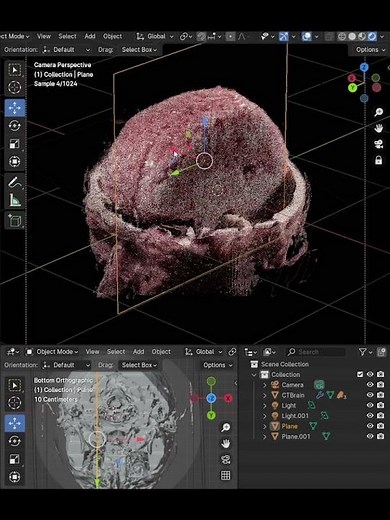Image resolution: width=390 pixels, height=520 pixels.
Task: Toggle orthographic grid icon in bottom viewport
Action: click(226, 475)
